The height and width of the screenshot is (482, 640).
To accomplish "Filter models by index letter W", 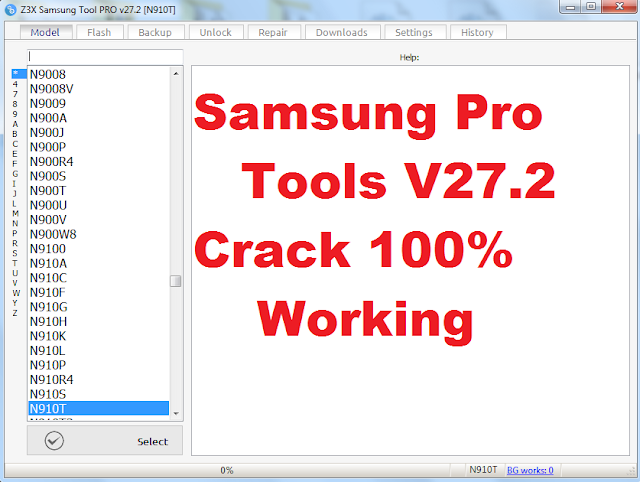I will (x=16, y=293).
